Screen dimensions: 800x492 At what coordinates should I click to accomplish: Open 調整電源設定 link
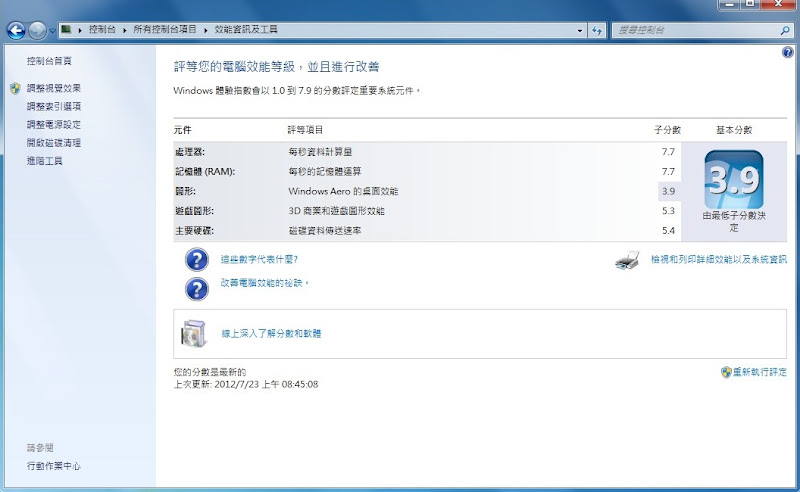point(54,125)
